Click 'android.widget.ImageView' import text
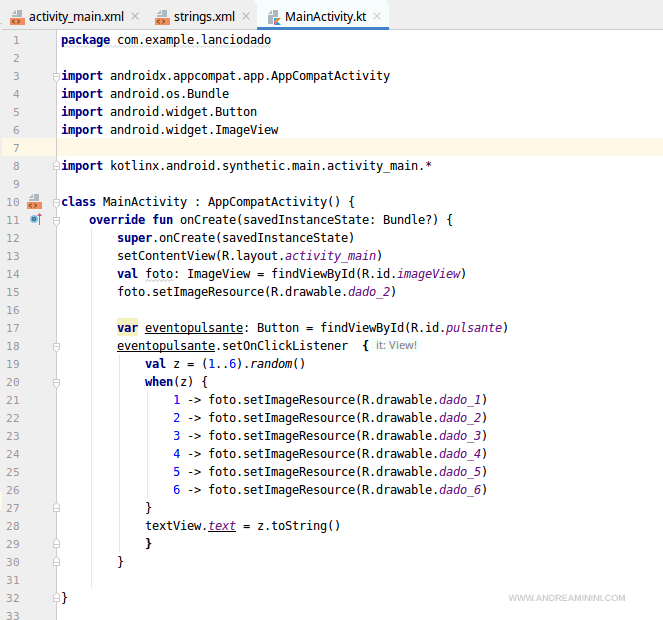 [x=194, y=129]
